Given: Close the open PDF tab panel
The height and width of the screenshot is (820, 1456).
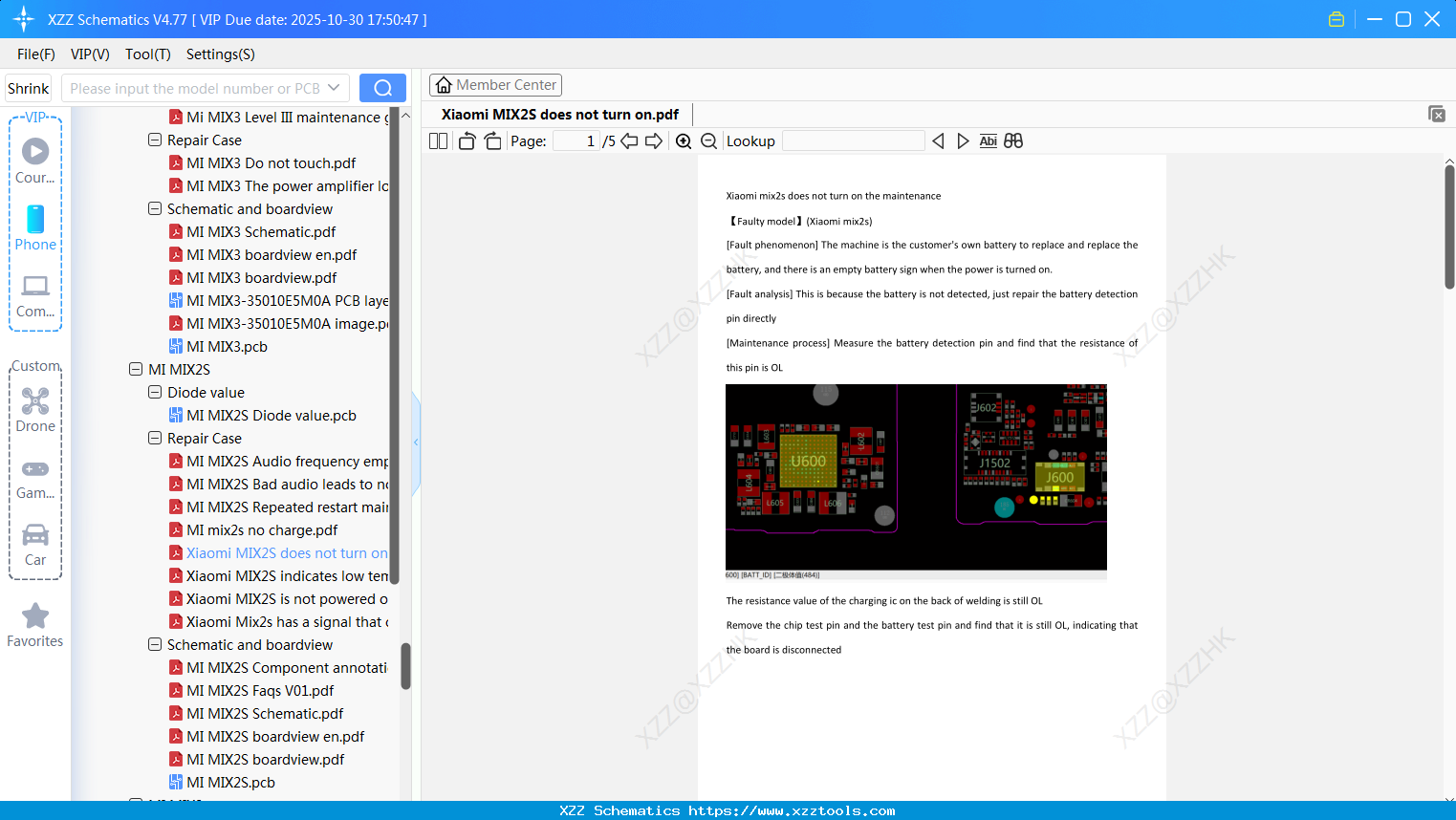Looking at the screenshot, I should pyautogui.click(x=1437, y=114).
